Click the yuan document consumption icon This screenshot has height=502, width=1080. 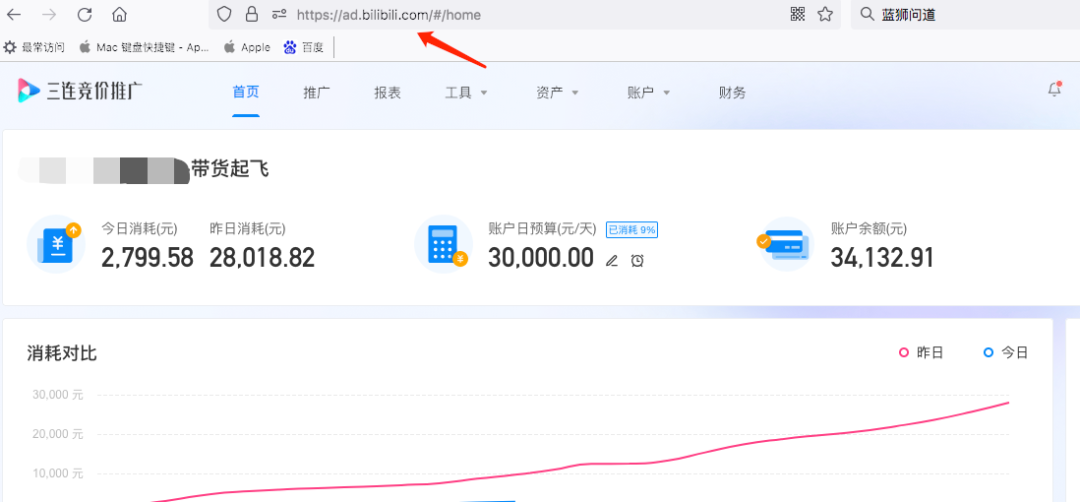click(56, 244)
